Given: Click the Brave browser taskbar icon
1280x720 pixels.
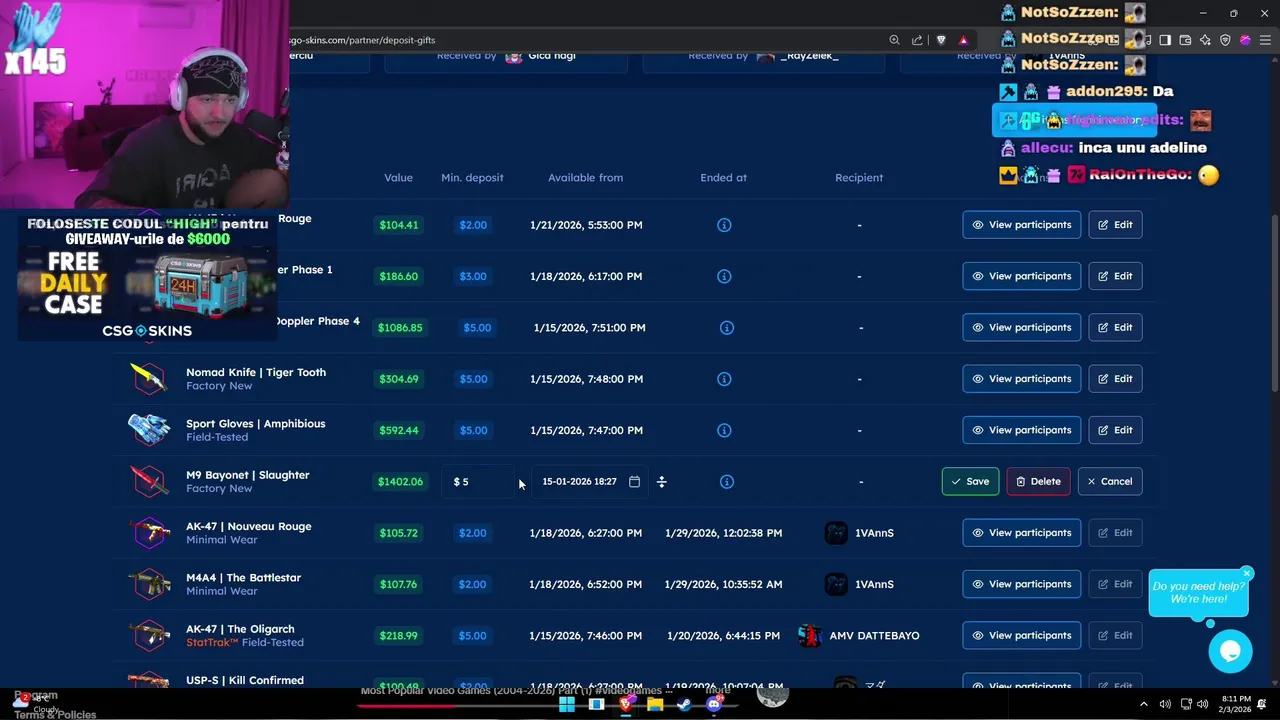Looking at the screenshot, I should 626,704.
